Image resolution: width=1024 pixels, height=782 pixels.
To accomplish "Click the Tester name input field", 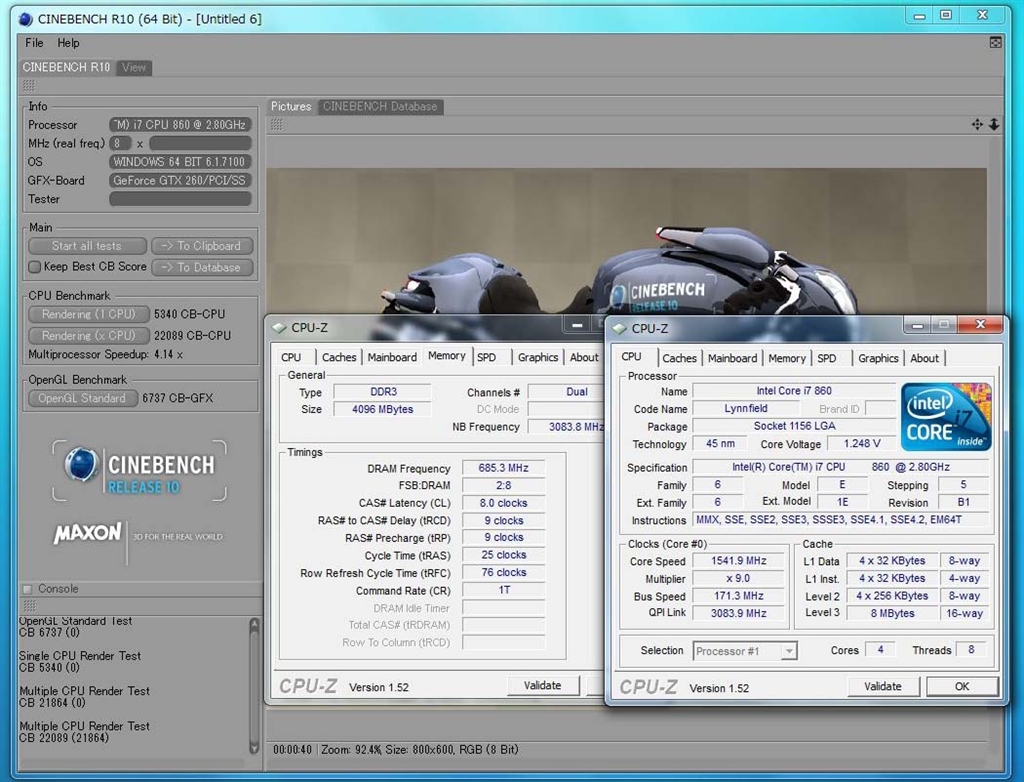I will pyautogui.click(x=180, y=199).
